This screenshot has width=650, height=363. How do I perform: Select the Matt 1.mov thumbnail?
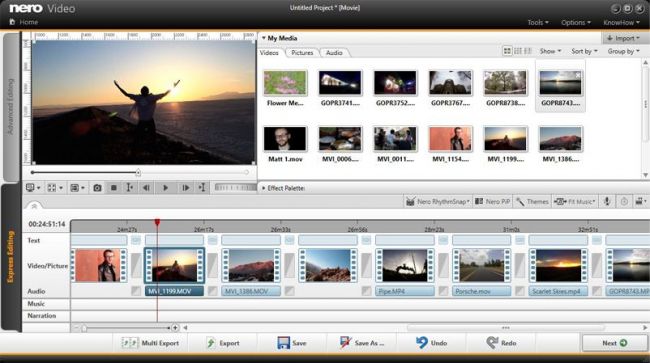(285, 139)
